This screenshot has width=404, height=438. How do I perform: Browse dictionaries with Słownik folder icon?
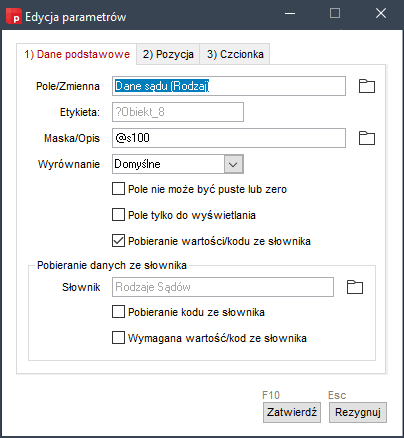pyautogui.click(x=355, y=287)
